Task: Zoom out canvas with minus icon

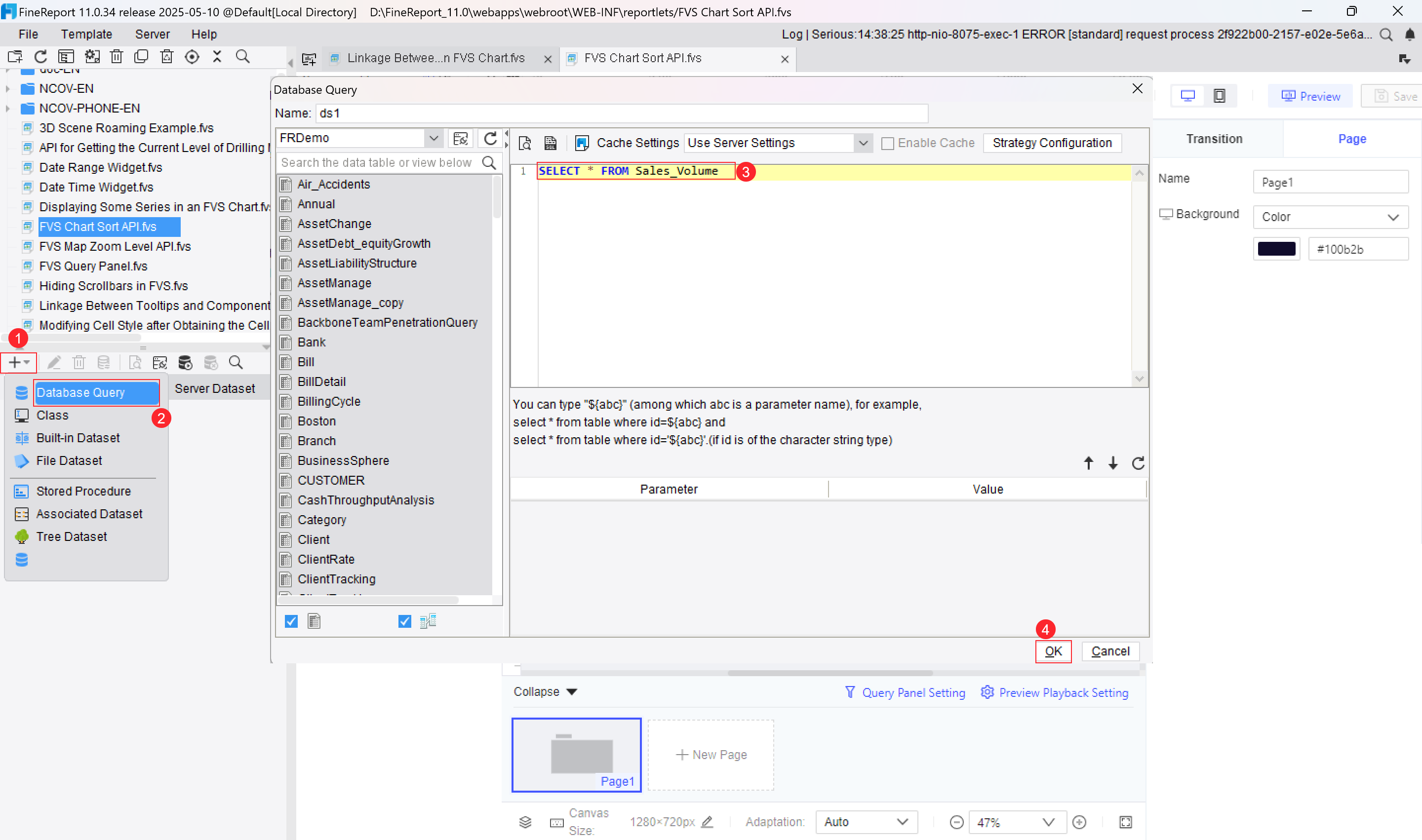Action: (956, 822)
